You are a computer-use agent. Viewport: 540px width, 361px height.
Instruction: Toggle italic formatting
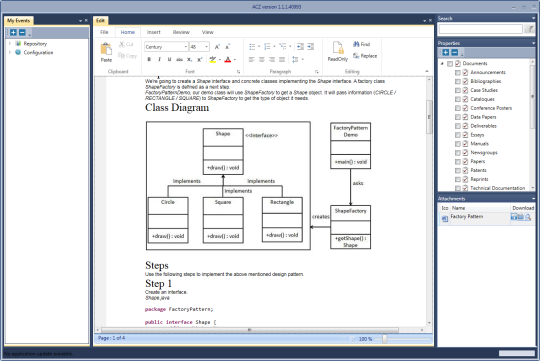(x=159, y=59)
